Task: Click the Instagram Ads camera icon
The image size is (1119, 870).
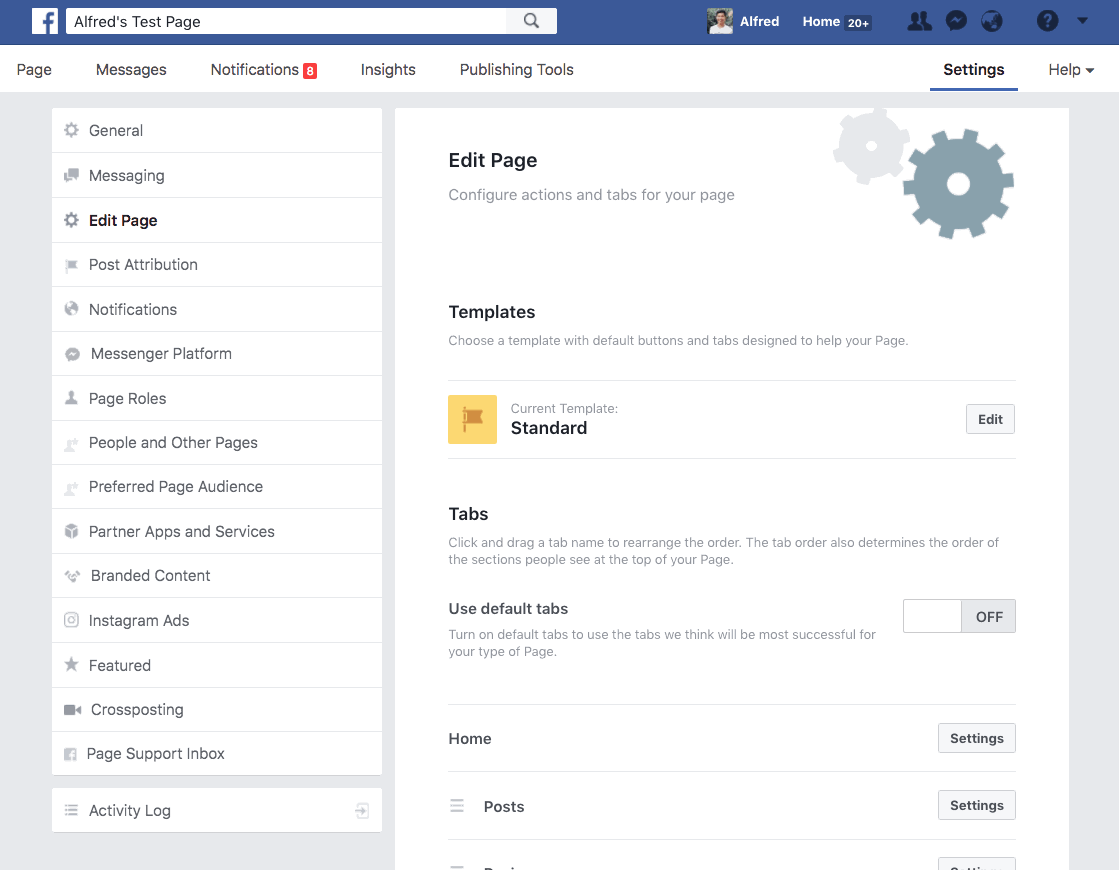Action: pyautogui.click(x=71, y=619)
